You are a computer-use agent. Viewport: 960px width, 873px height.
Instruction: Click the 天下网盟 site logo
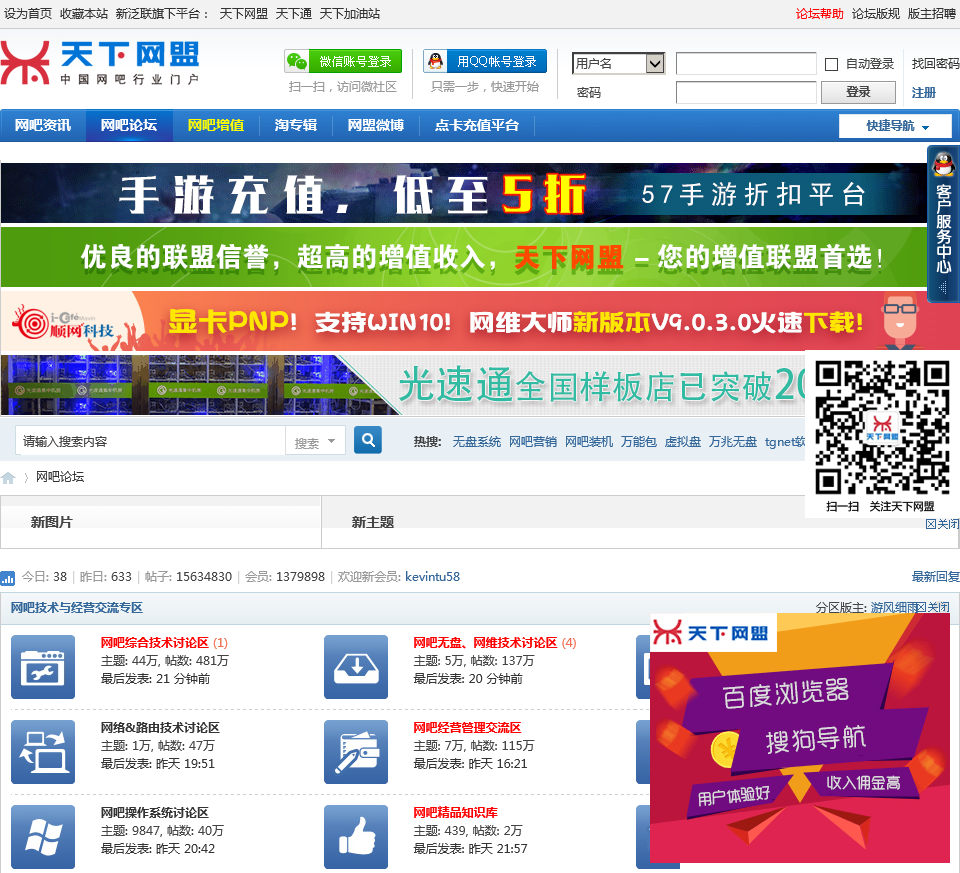tap(100, 62)
